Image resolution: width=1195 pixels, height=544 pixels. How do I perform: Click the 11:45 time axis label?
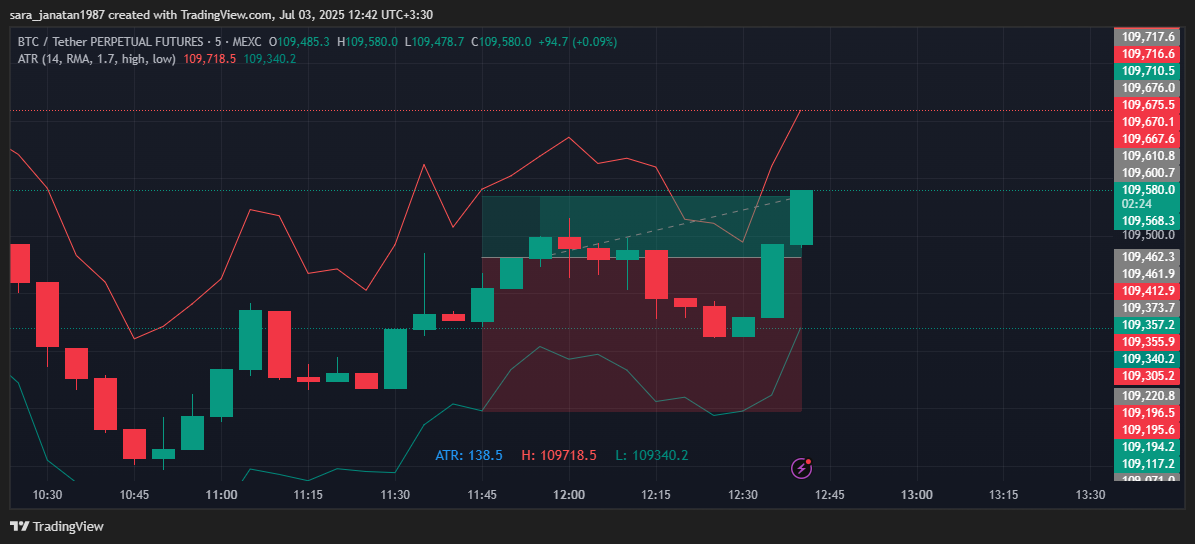pyautogui.click(x=482, y=495)
